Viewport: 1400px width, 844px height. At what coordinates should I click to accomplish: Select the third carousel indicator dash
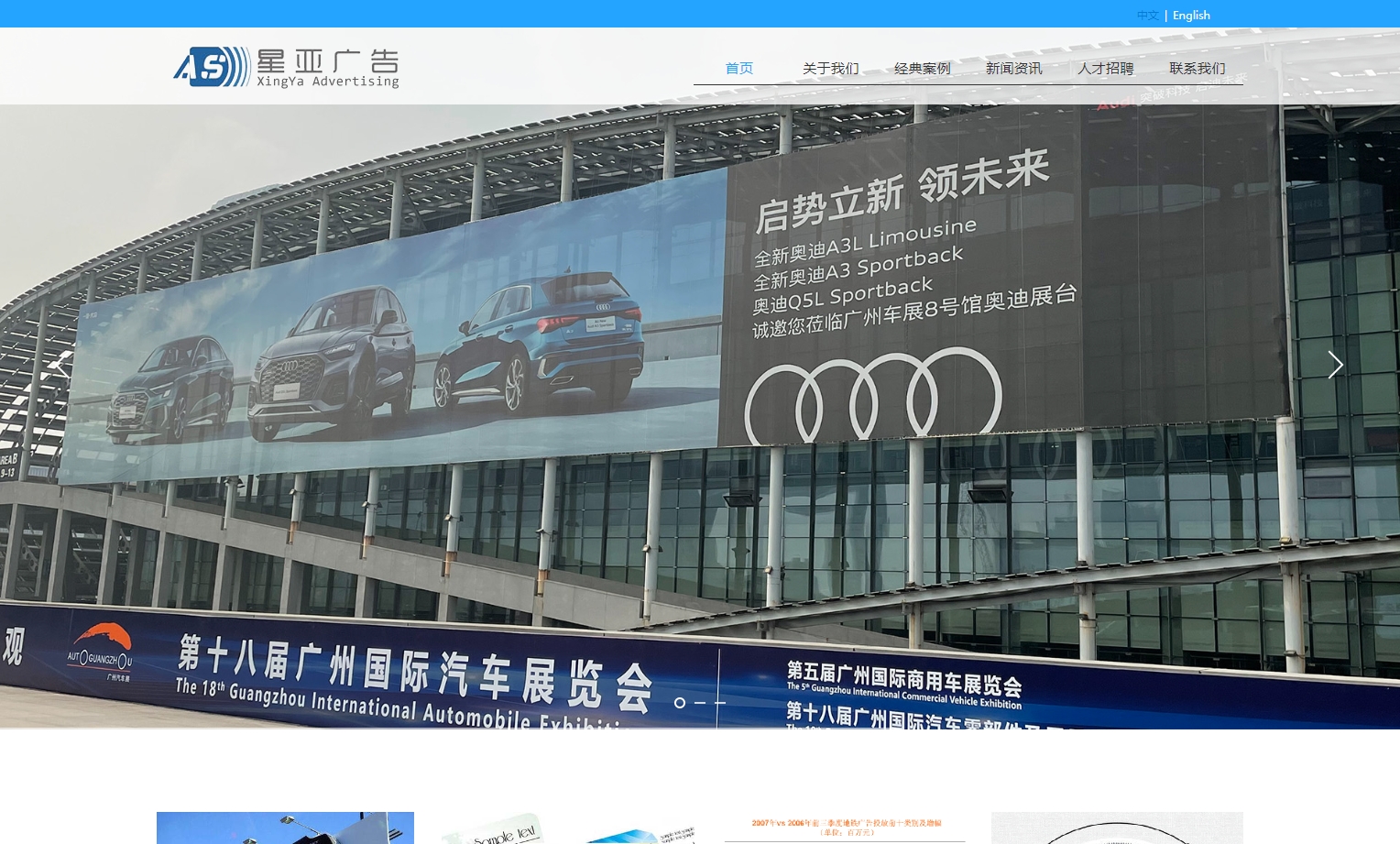tap(720, 703)
